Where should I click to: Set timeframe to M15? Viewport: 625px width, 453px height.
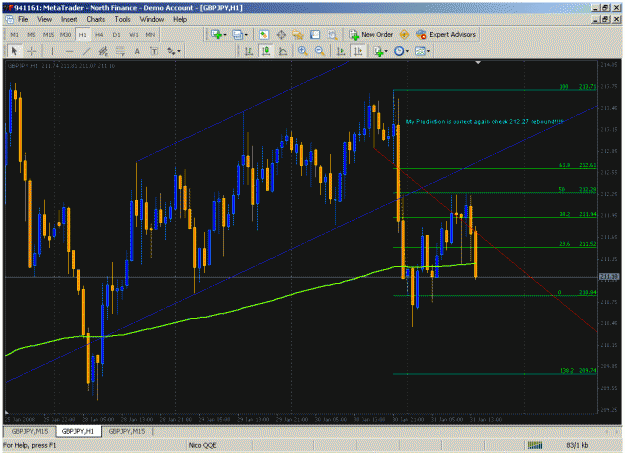[48, 35]
